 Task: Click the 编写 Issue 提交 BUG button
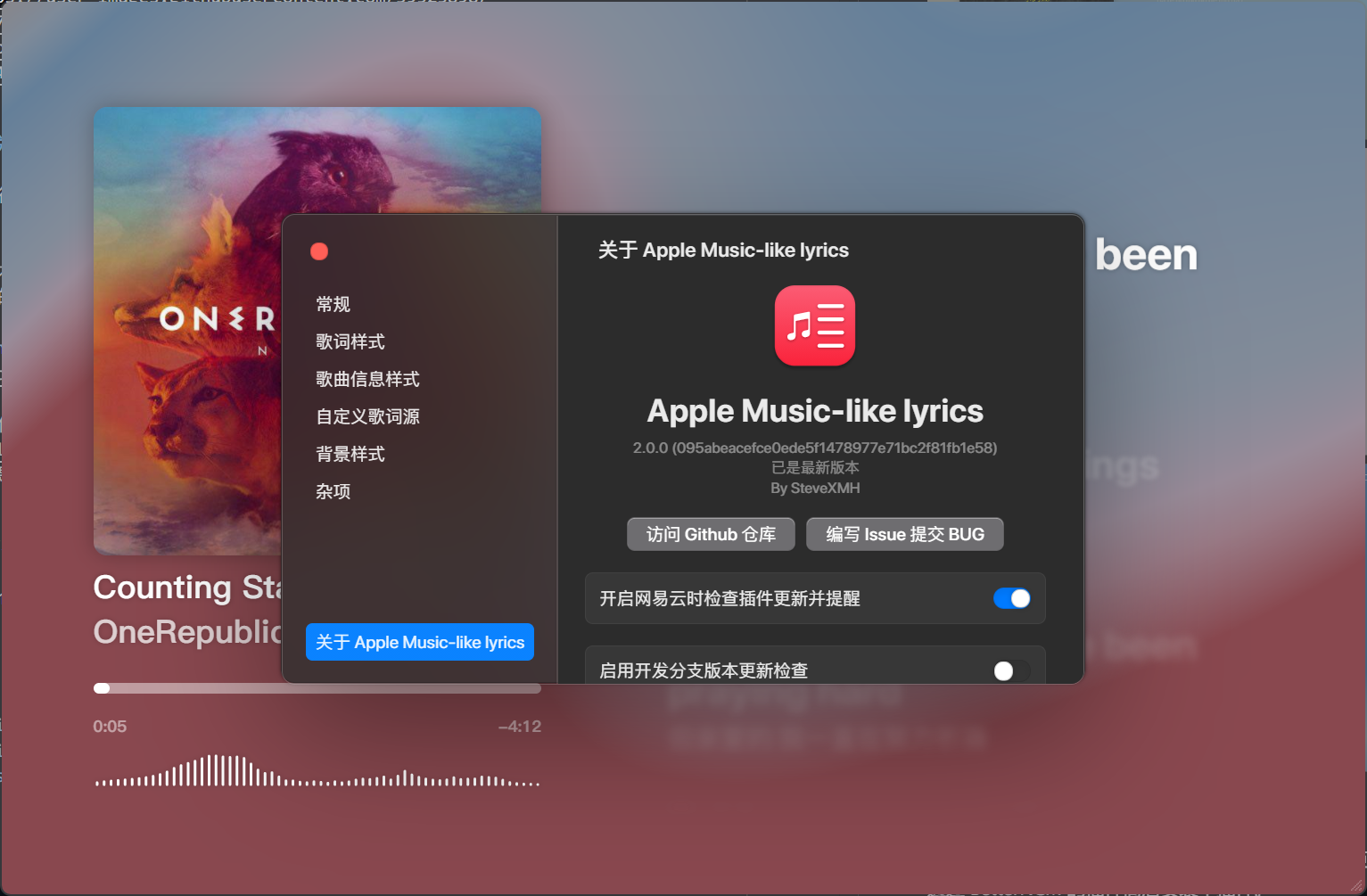click(x=904, y=533)
